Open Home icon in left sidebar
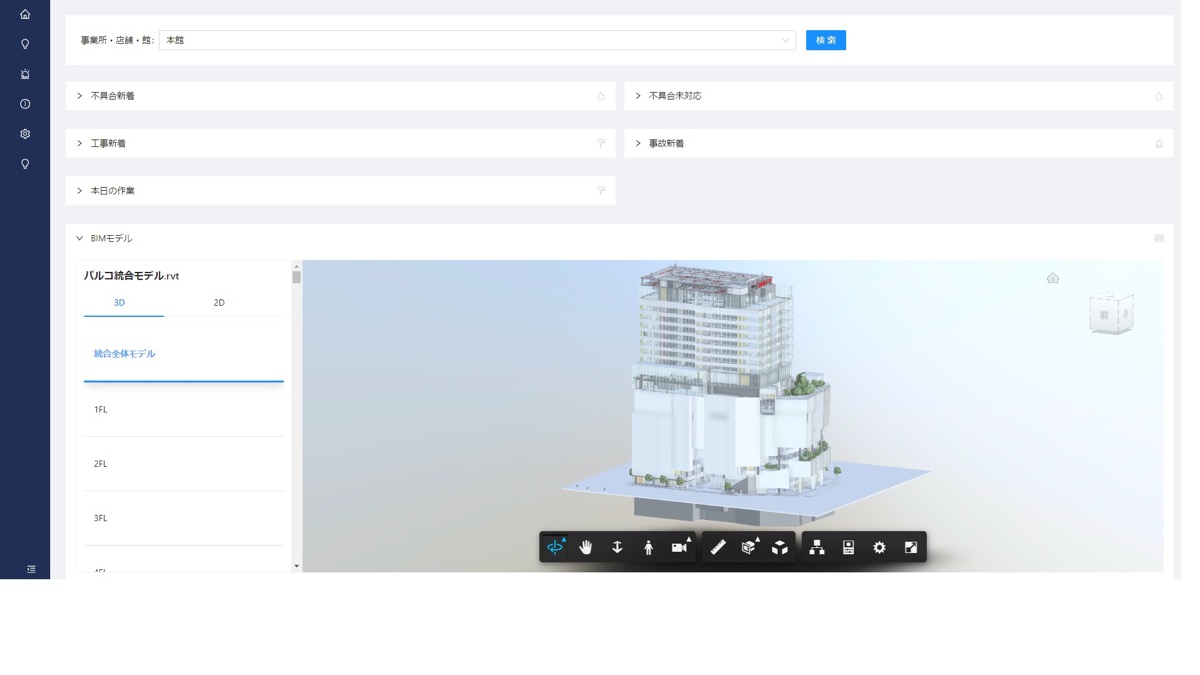1200x675 pixels. point(25,14)
